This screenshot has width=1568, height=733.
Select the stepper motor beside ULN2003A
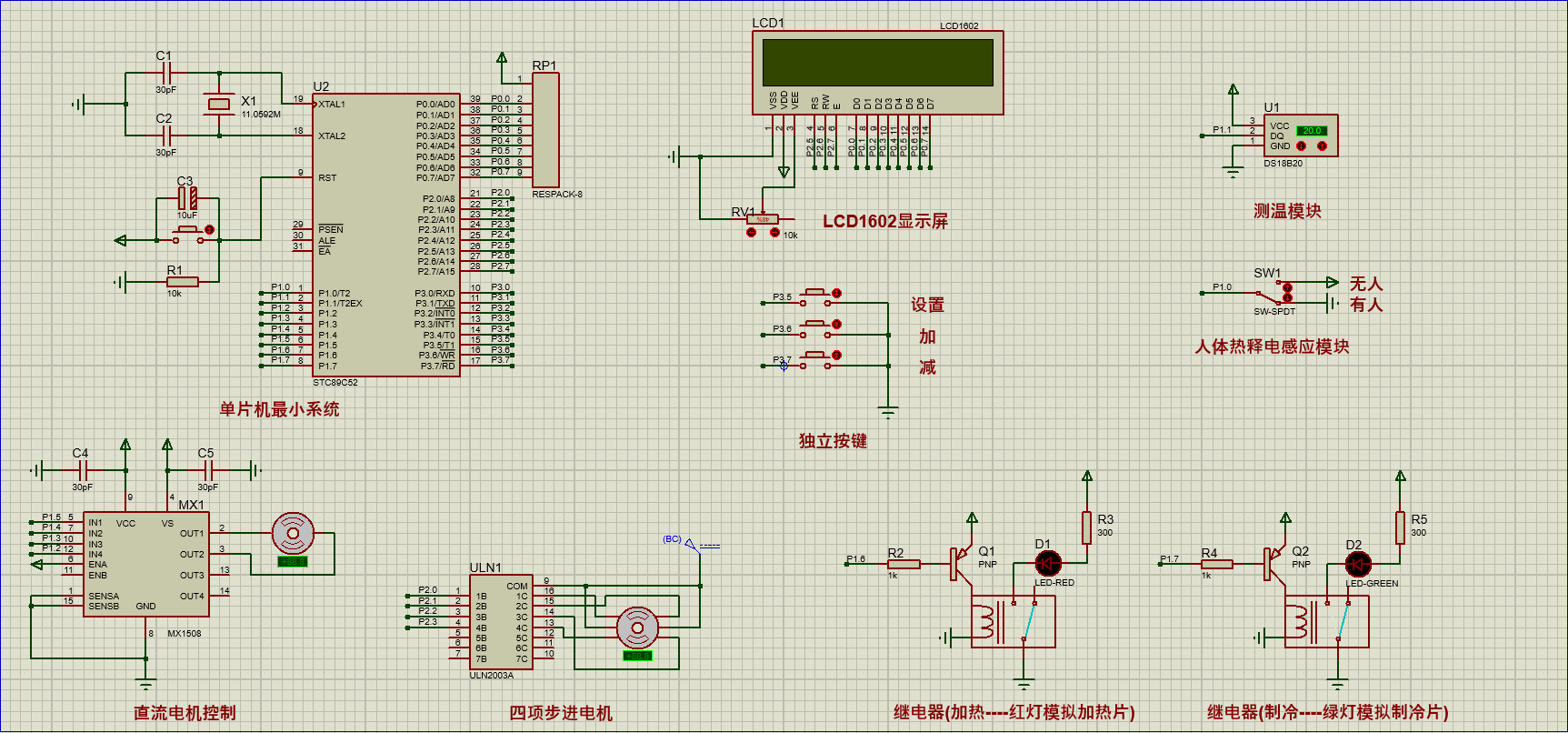point(637,628)
